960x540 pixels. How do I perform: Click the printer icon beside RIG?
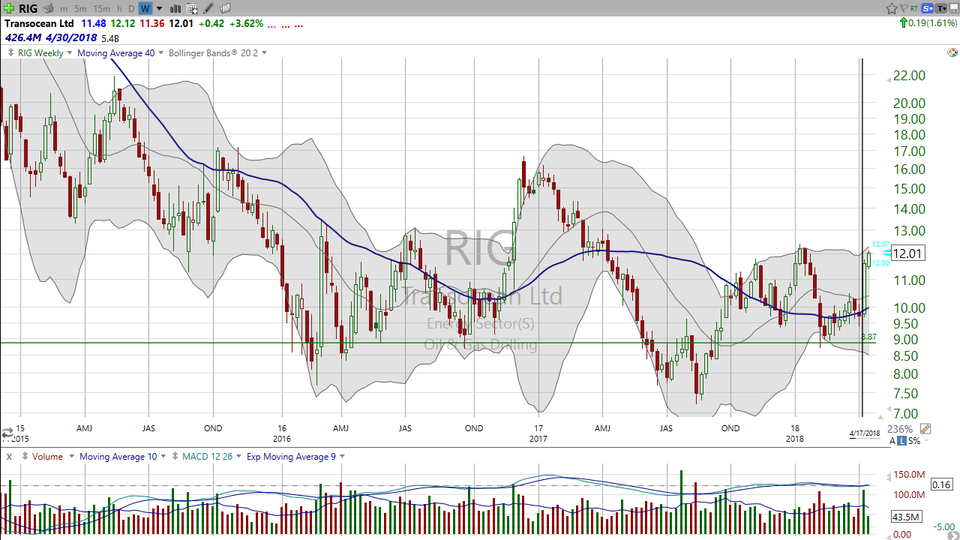point(48,8)
